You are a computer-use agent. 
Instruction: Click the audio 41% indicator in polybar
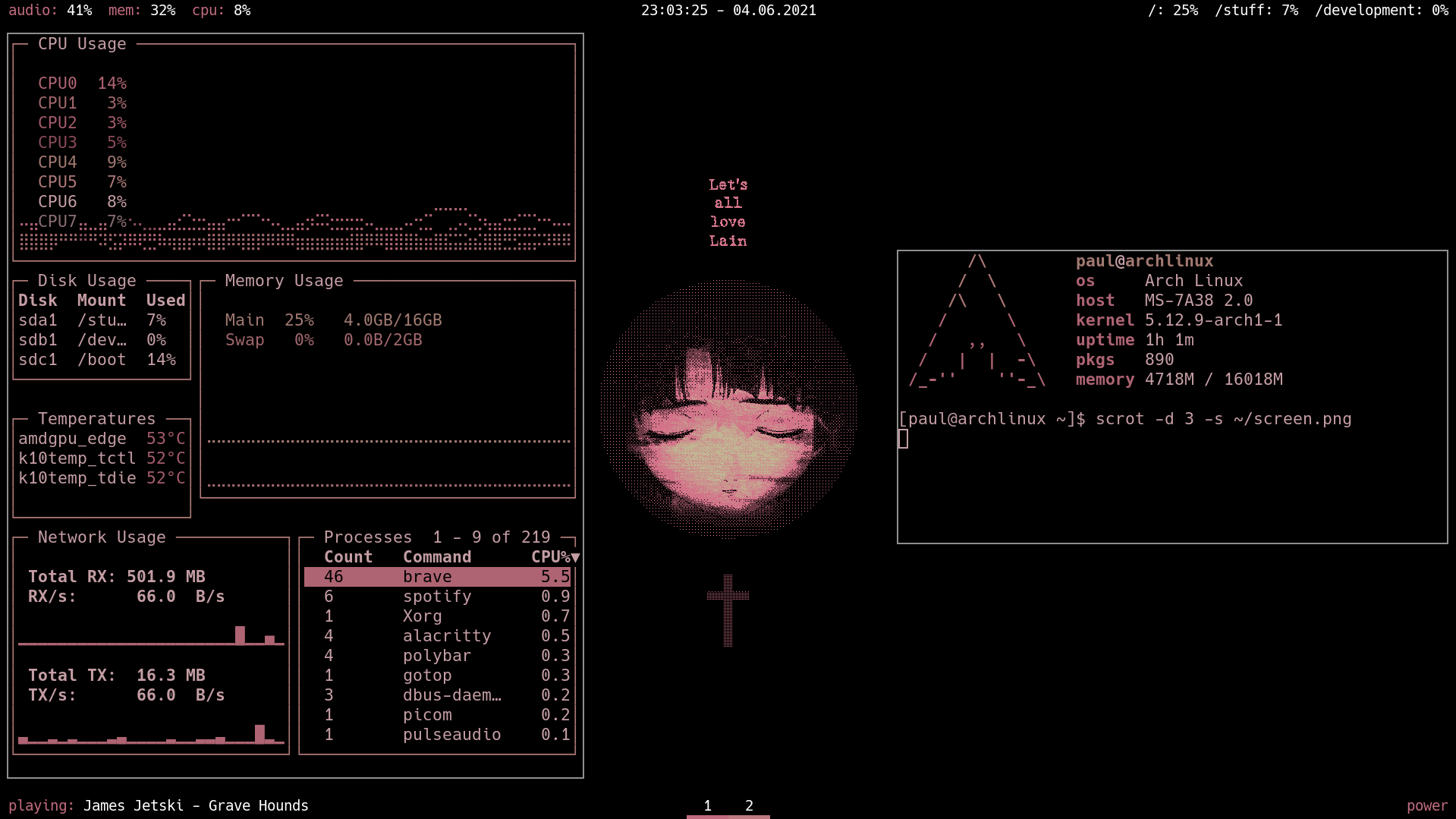50,11
